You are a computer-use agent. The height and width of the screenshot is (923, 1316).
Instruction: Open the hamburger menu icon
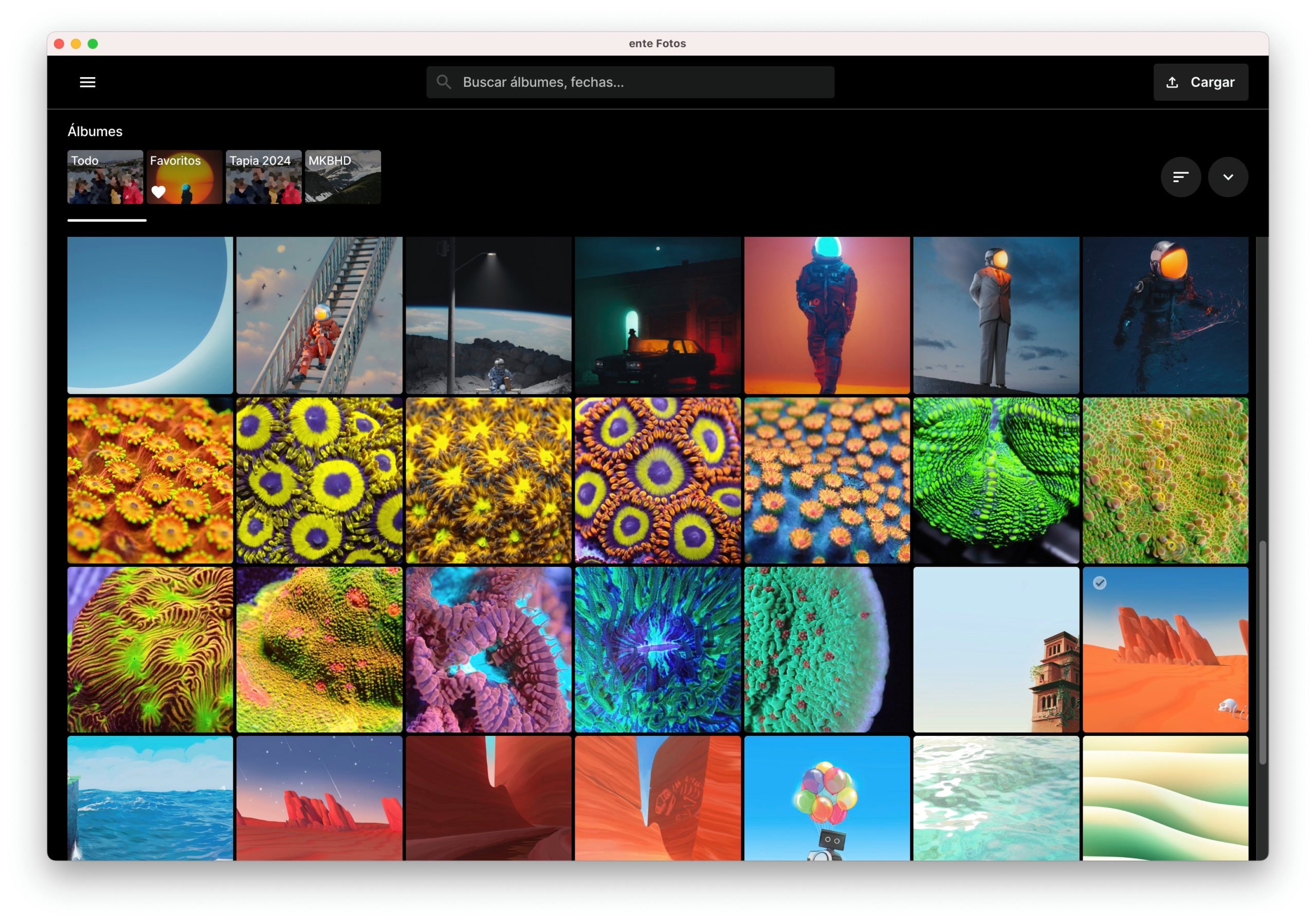(x=87, y=82)
